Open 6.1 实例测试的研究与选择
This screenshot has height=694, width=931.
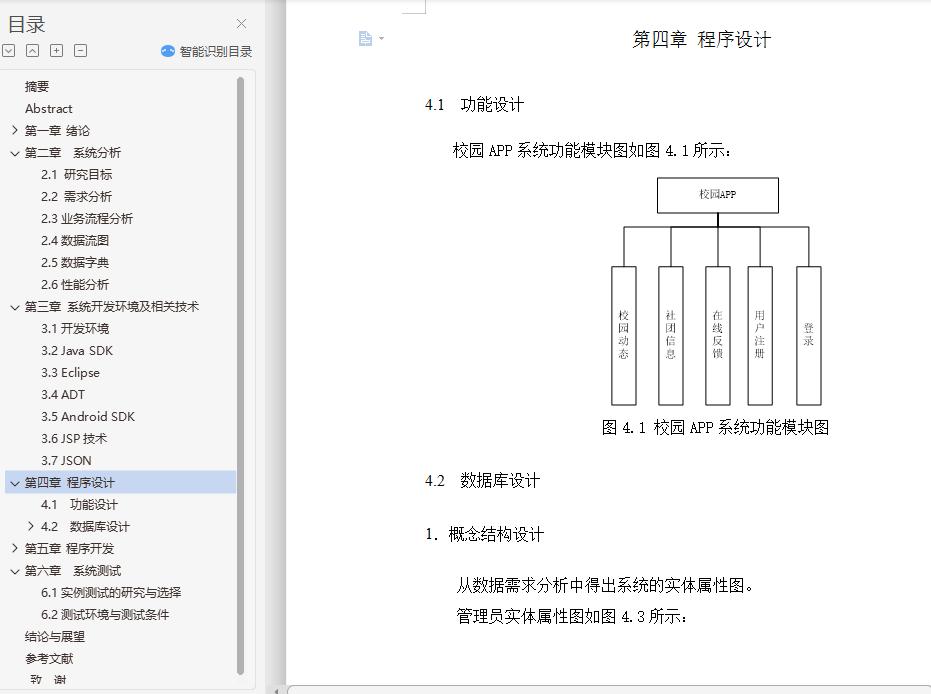click(111, 592)
